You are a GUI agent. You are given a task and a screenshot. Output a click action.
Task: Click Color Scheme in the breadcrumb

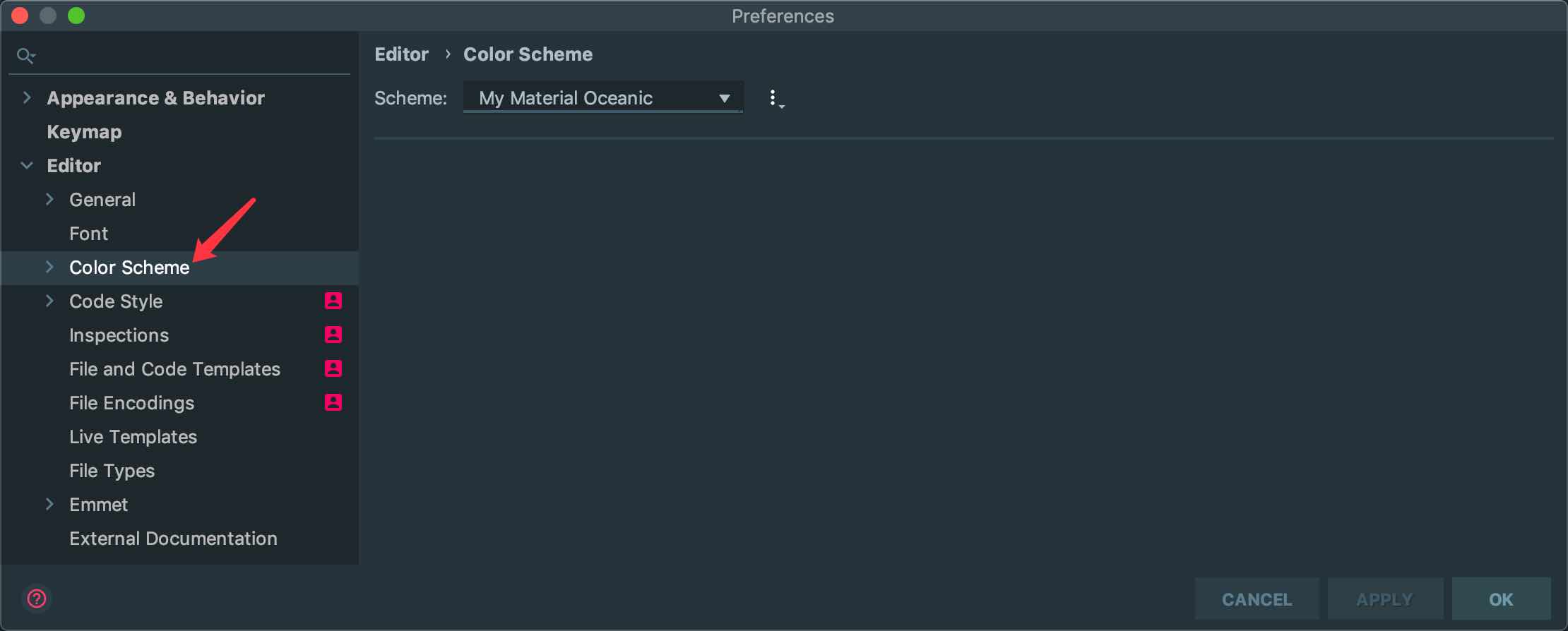pos(528,54)
